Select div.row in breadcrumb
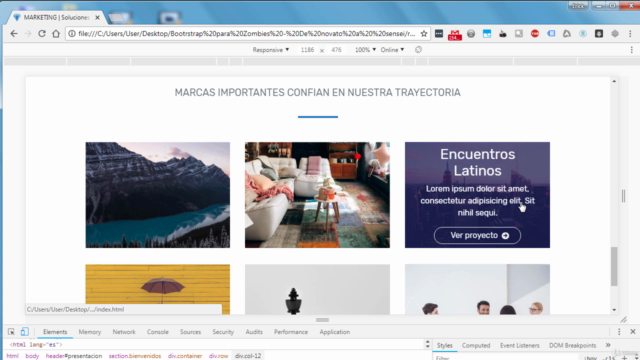This screenshot has width=640, height=360. [x=218, y=356]
